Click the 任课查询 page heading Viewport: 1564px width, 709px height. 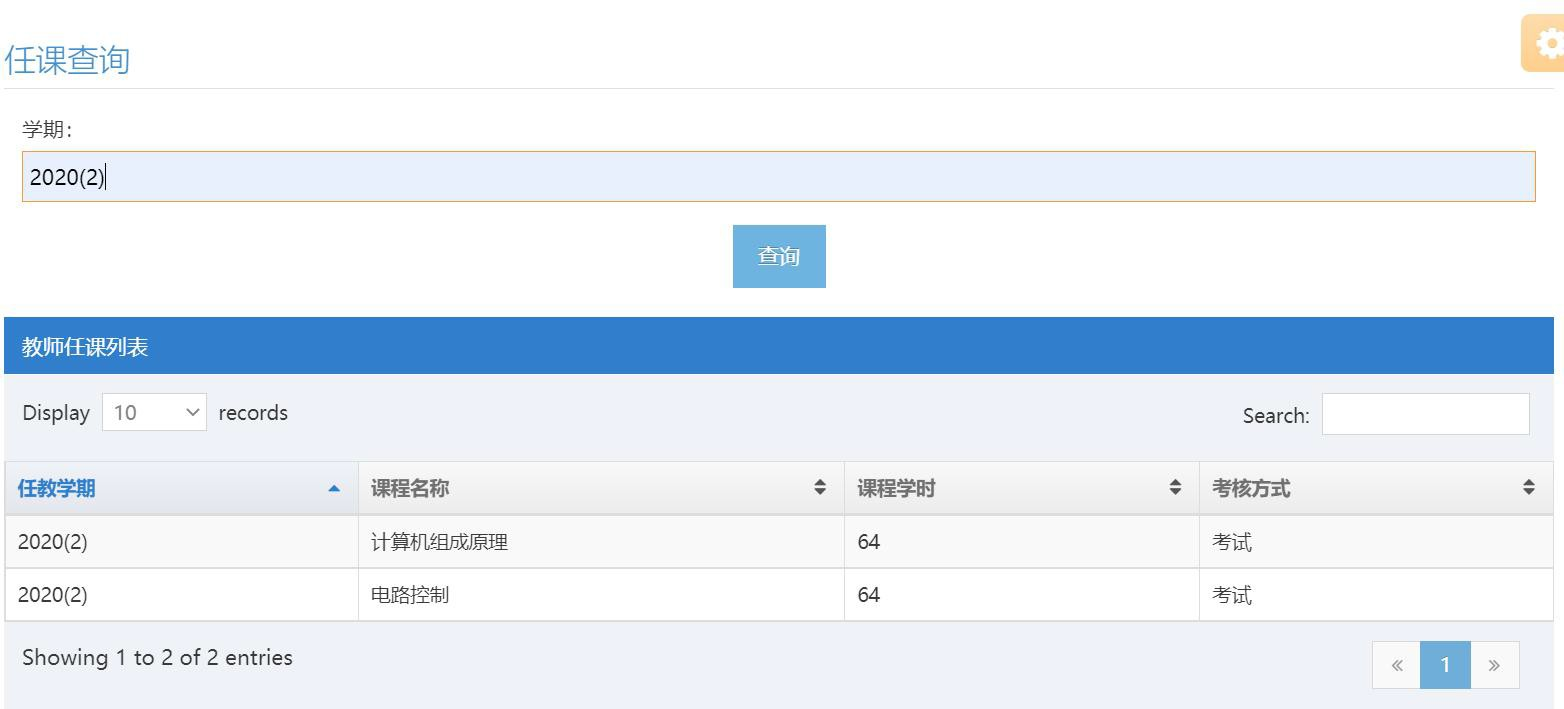(67, 60)
